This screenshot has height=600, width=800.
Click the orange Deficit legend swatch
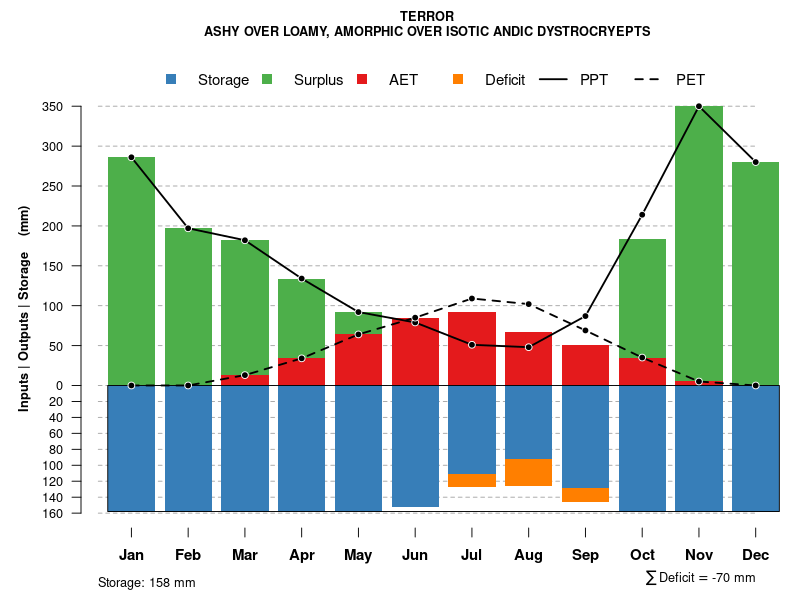click(x=458, y=80)
